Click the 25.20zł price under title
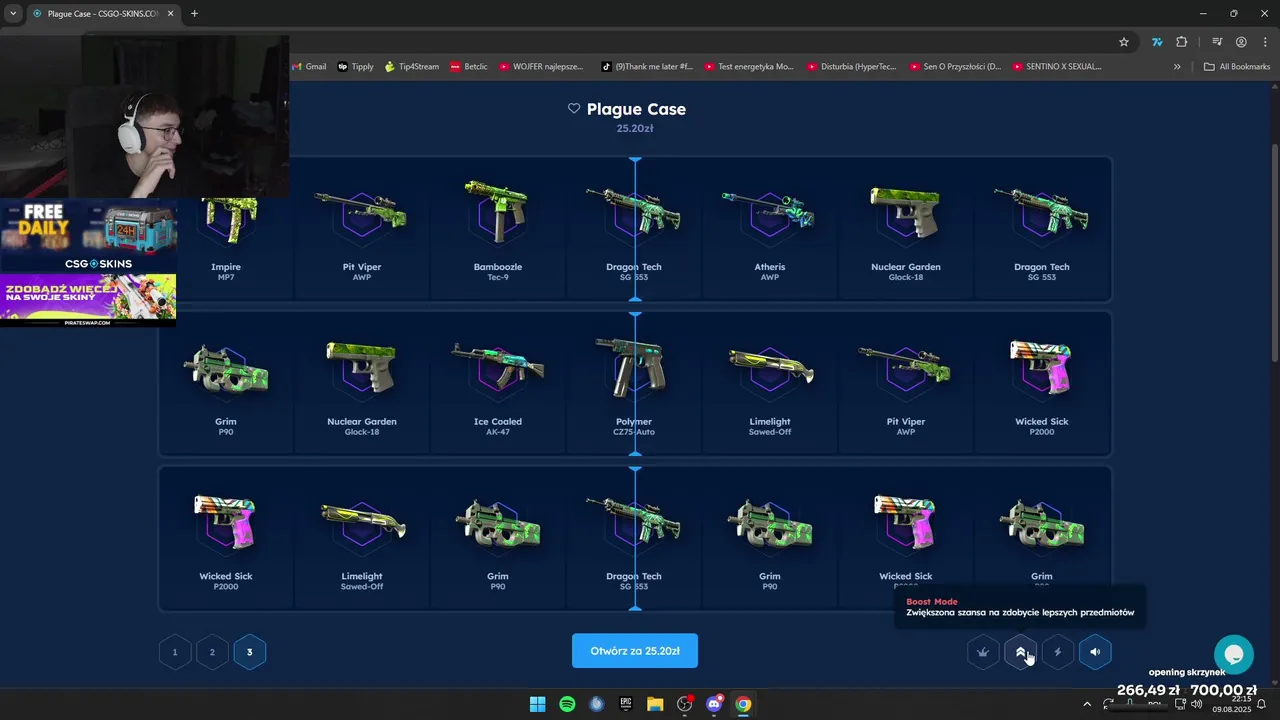The width and height of the screenshot is (1280, 720). (x=635, y=128)
